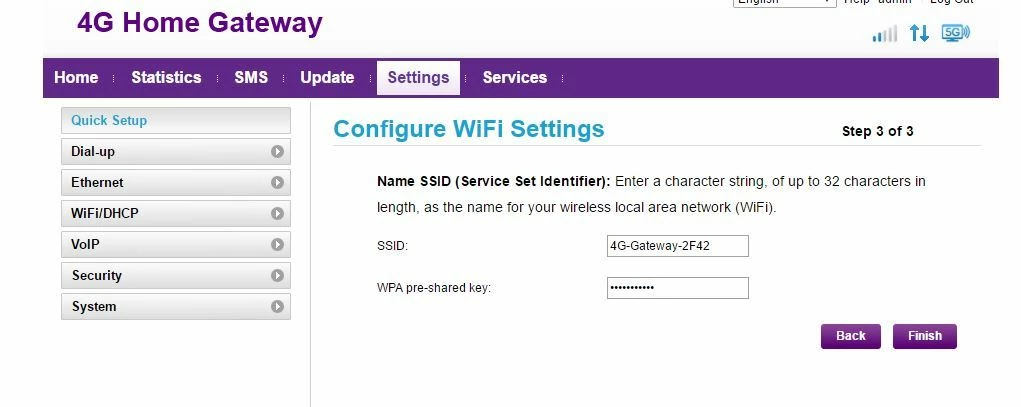The image size is (1021, 407).
Task: Open the Services tab
Action: [x=514, y=77]
